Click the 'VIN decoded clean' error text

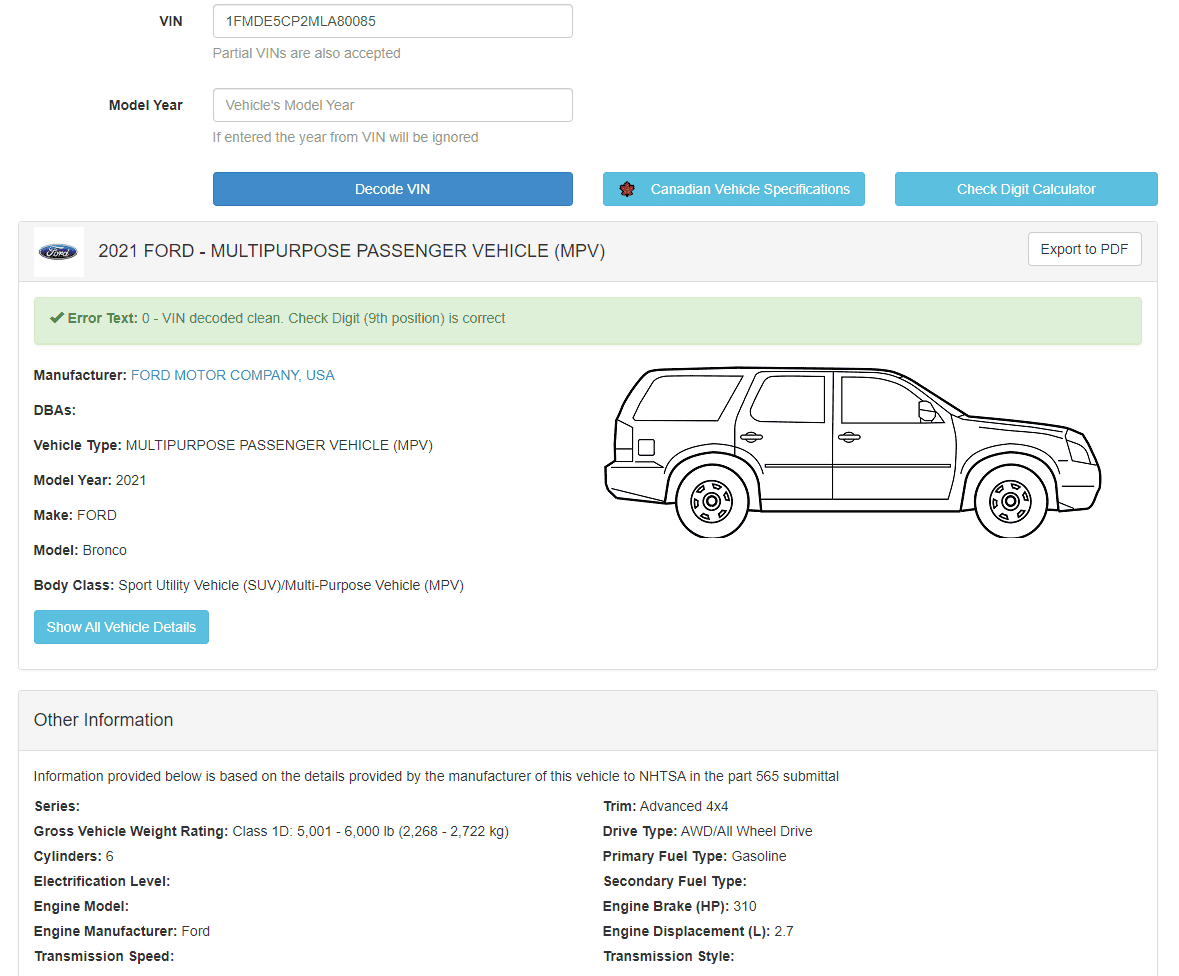pos(323,318)
